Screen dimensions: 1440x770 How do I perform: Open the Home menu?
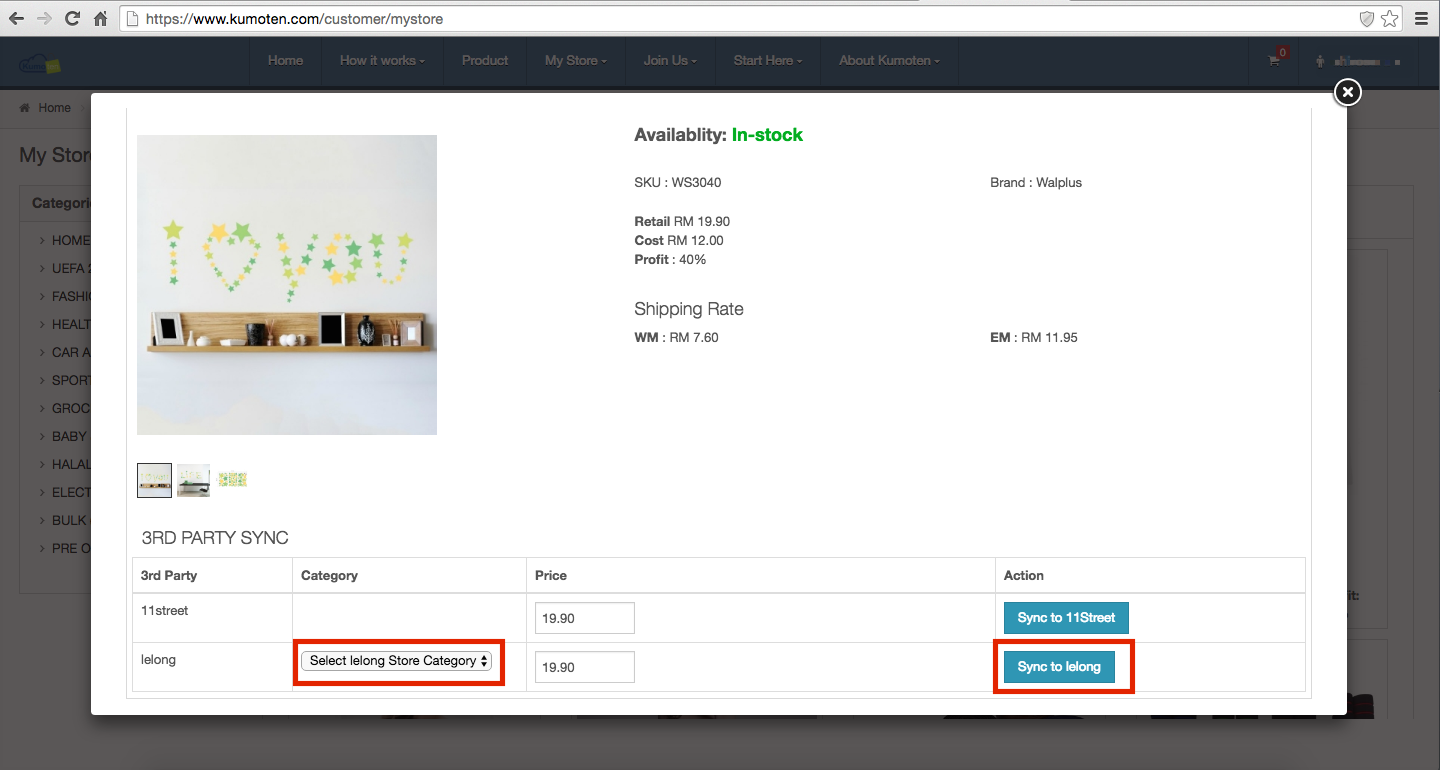[x=285, y=60]
